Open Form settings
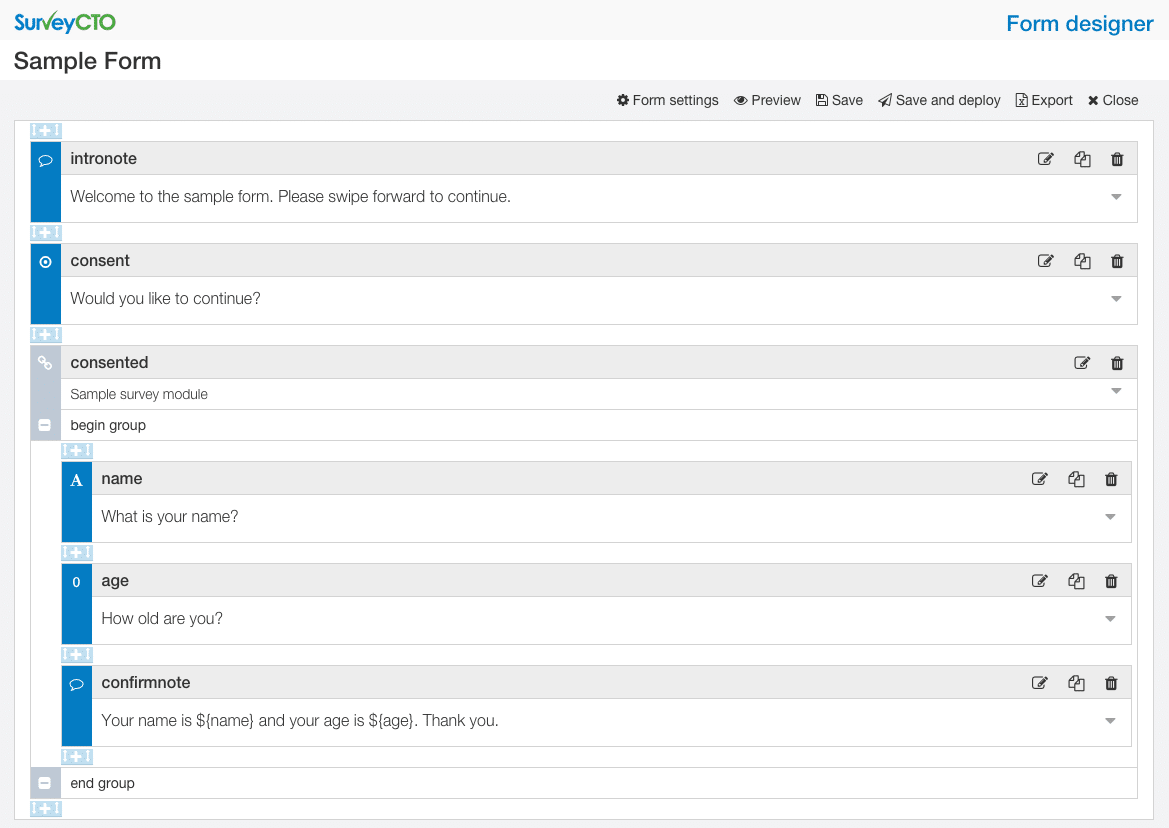Viewport: 1169px width, 828px height. [x=667, y=101]
